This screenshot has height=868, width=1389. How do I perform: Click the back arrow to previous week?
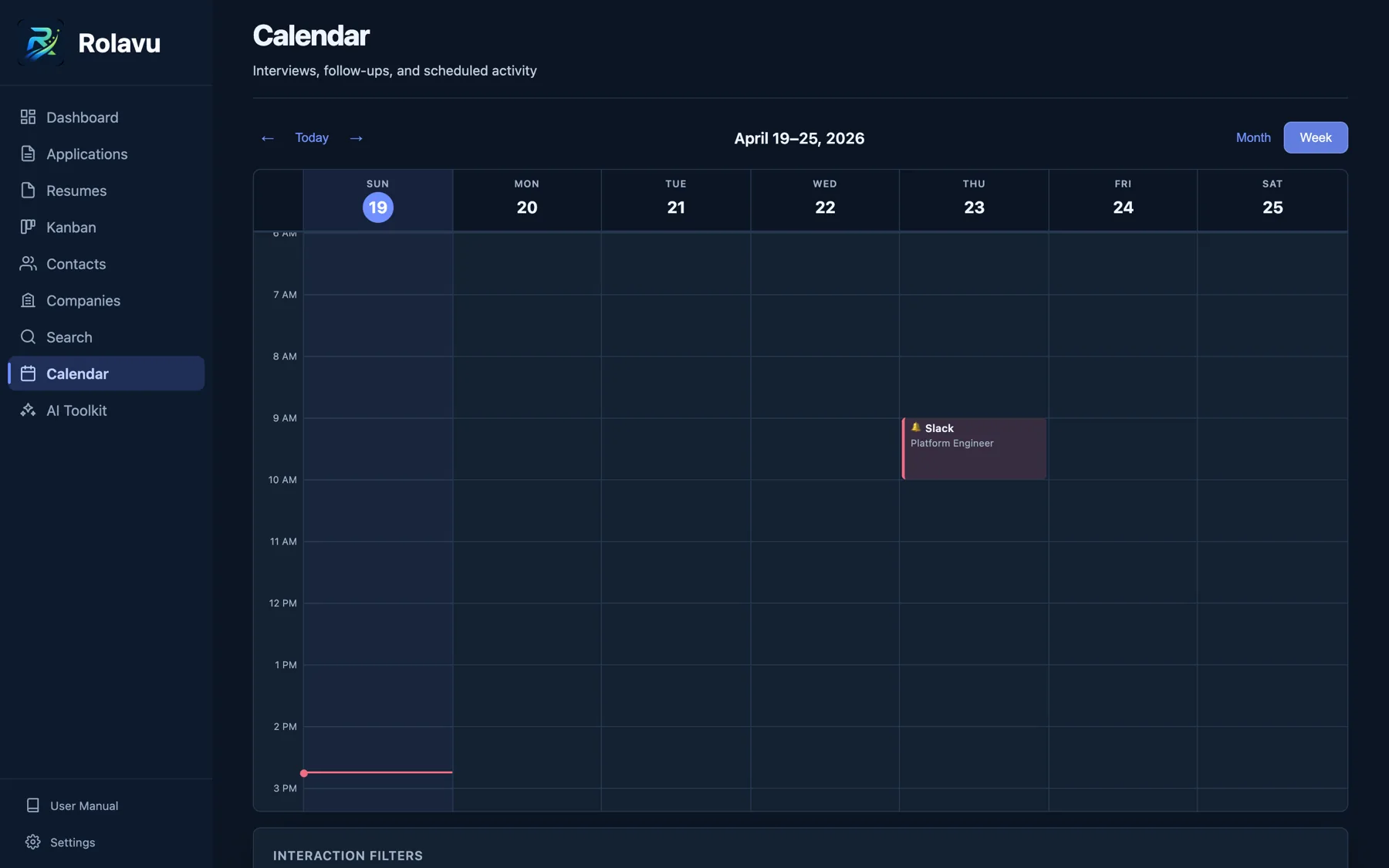(266, 137)
